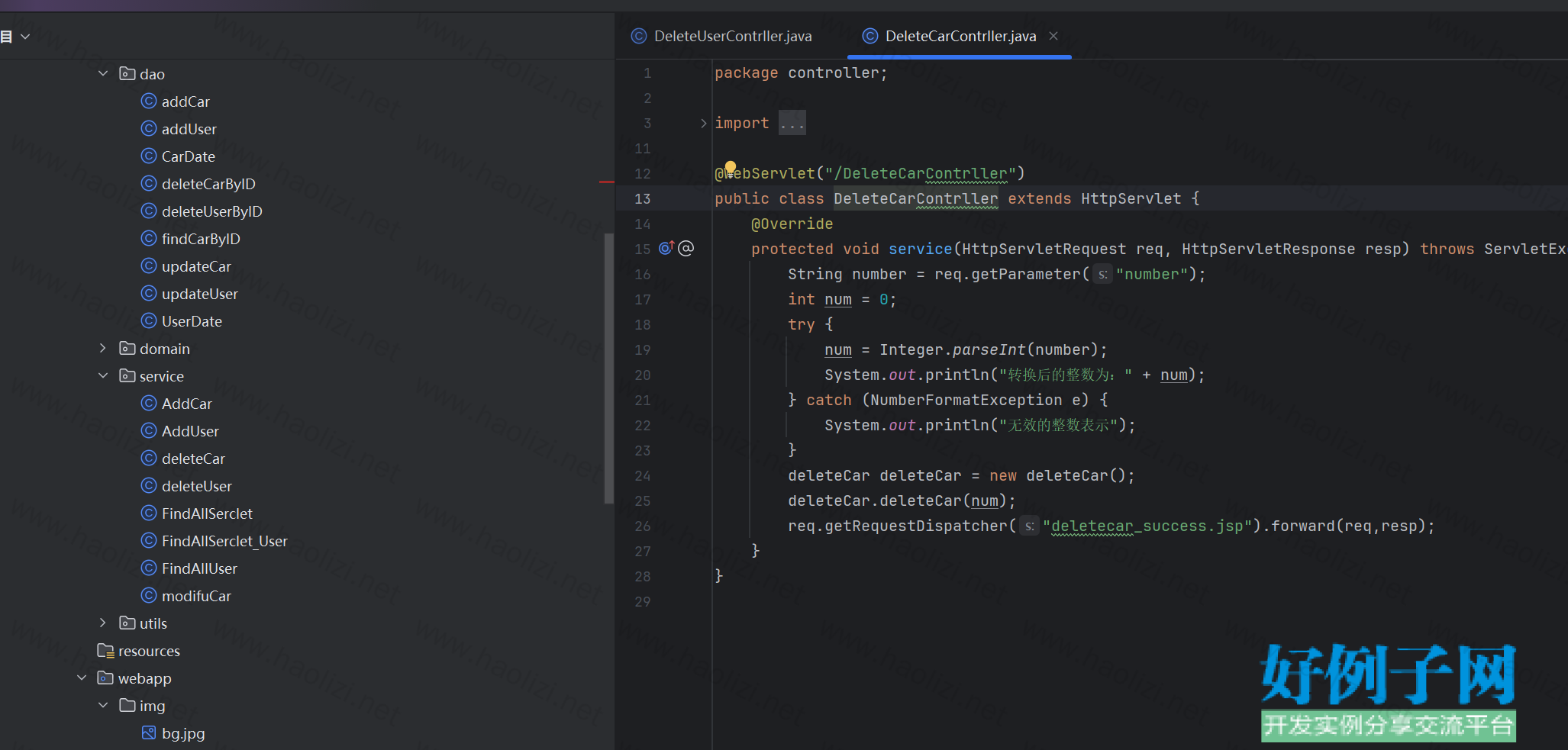Click the @ annotation gutter icon on line 15
The height and width of the screenshot is (750, 1568).
click(686, 248)
